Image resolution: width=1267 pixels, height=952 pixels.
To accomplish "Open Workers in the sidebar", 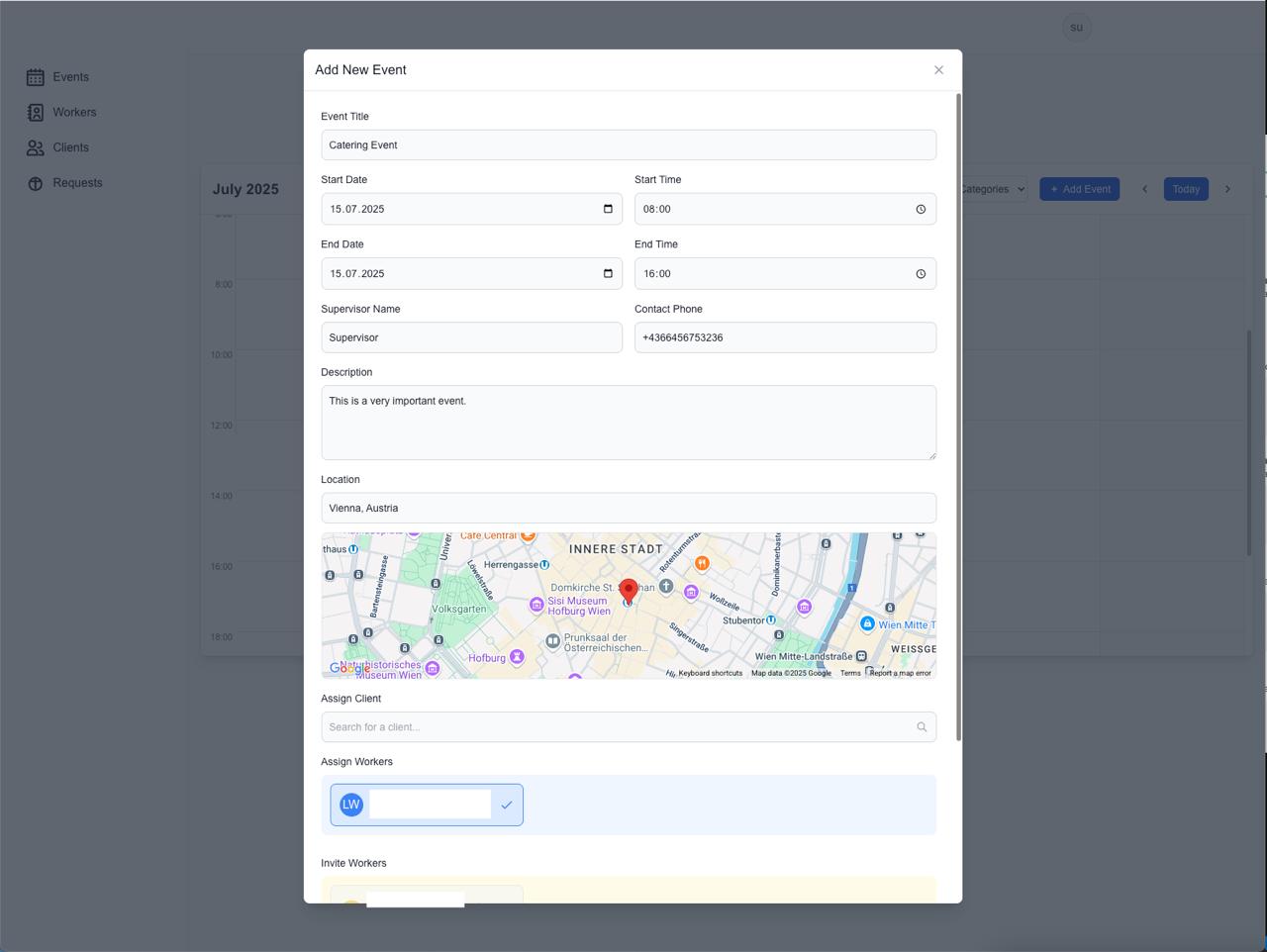I will (74, 113).
